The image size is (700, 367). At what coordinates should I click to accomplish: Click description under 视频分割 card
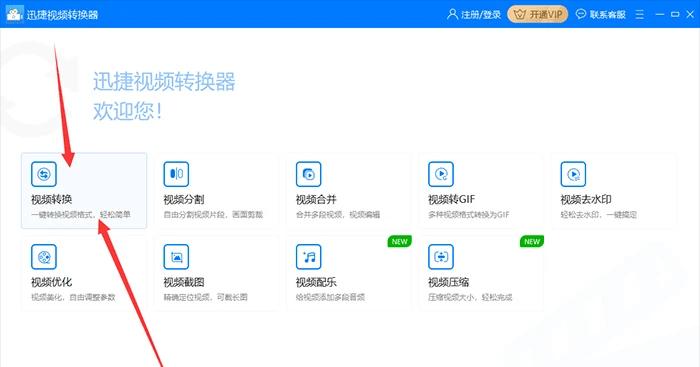point(213,215)
